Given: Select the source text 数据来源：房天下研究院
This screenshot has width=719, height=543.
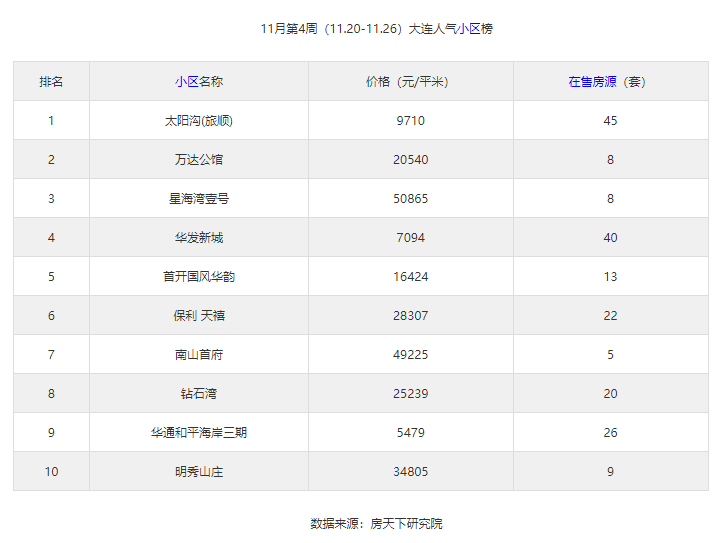Looking at the screenshot, I should tap(376, 523).
